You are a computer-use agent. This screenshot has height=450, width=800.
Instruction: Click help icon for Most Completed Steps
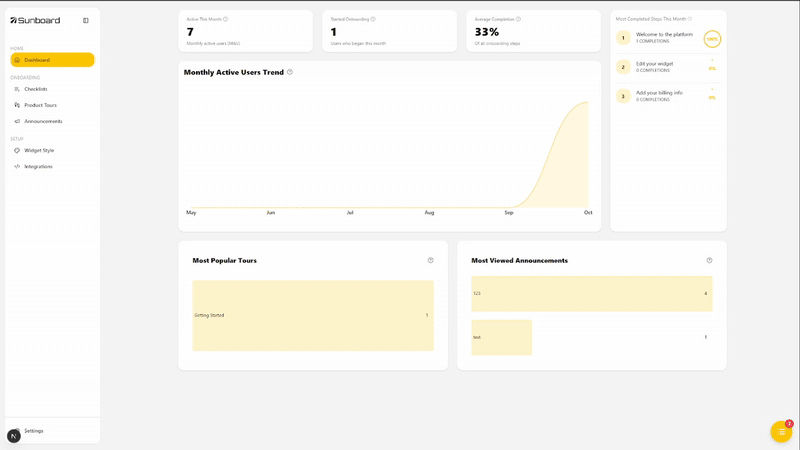689,19
